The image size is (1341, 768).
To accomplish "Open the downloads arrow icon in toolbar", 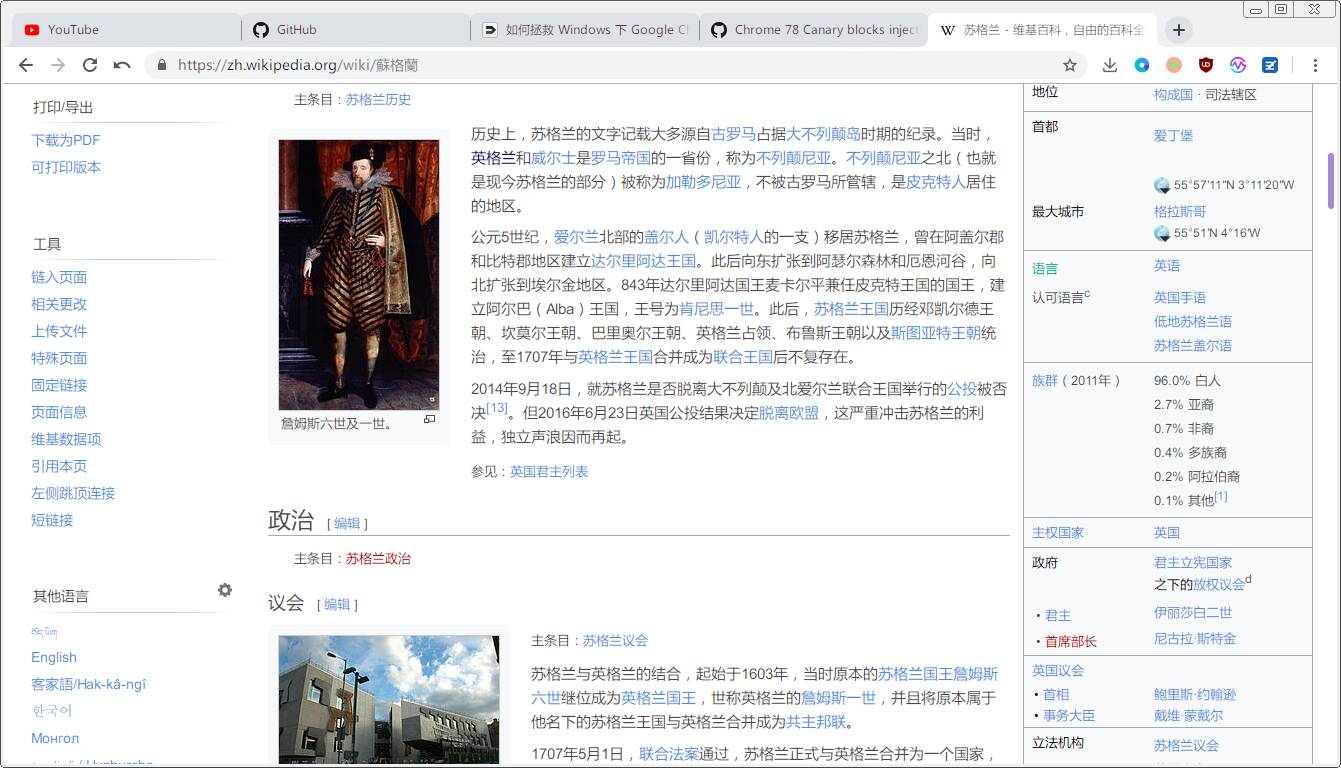I will coord(1110,65).
